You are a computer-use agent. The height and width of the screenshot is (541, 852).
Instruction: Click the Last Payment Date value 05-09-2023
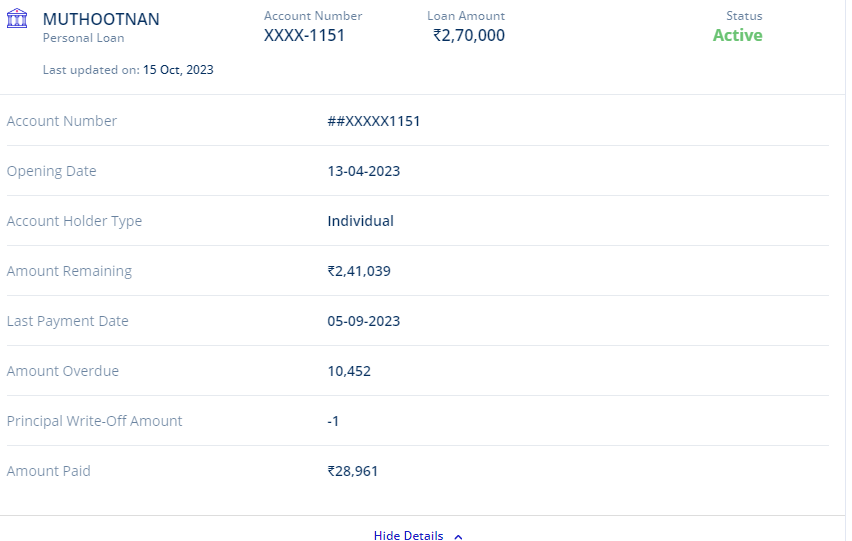363,321
